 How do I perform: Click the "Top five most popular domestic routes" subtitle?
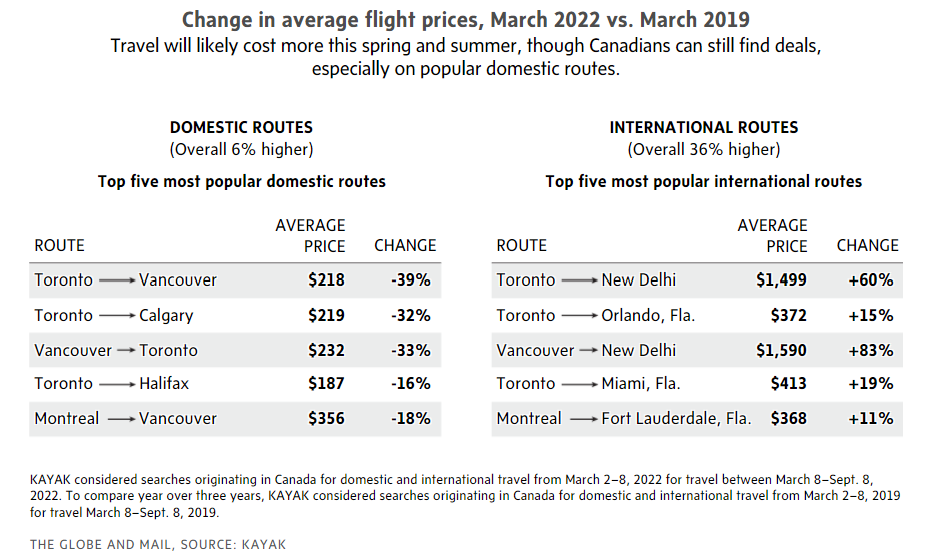(x=241, y=182)
